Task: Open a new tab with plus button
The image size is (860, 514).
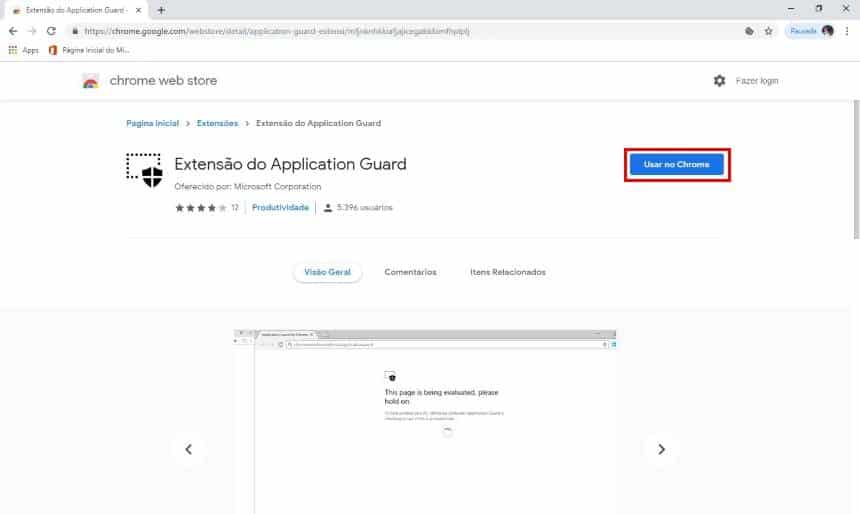Action: (x=161, y=10)
